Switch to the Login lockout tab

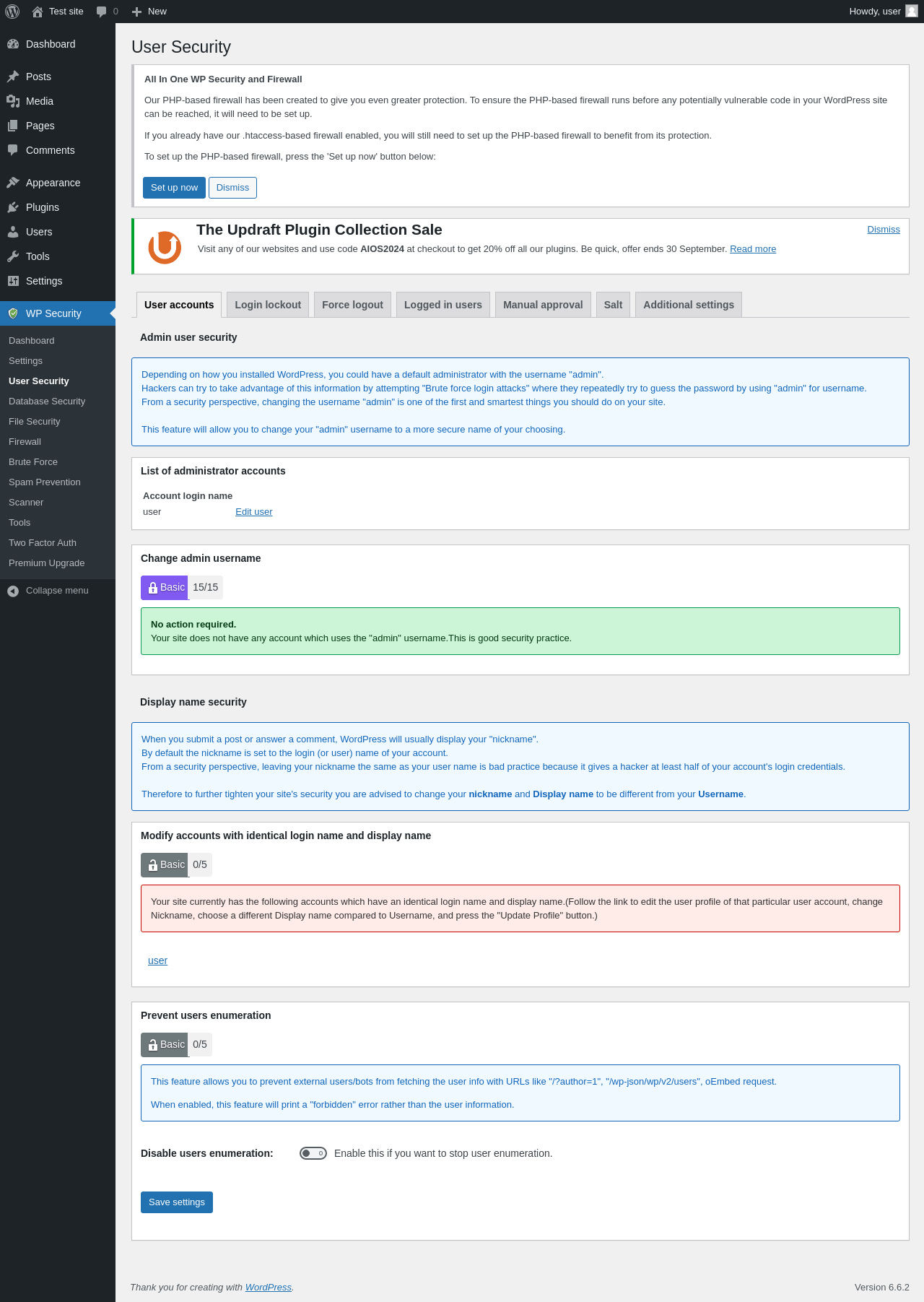click(x=268, y=305)
